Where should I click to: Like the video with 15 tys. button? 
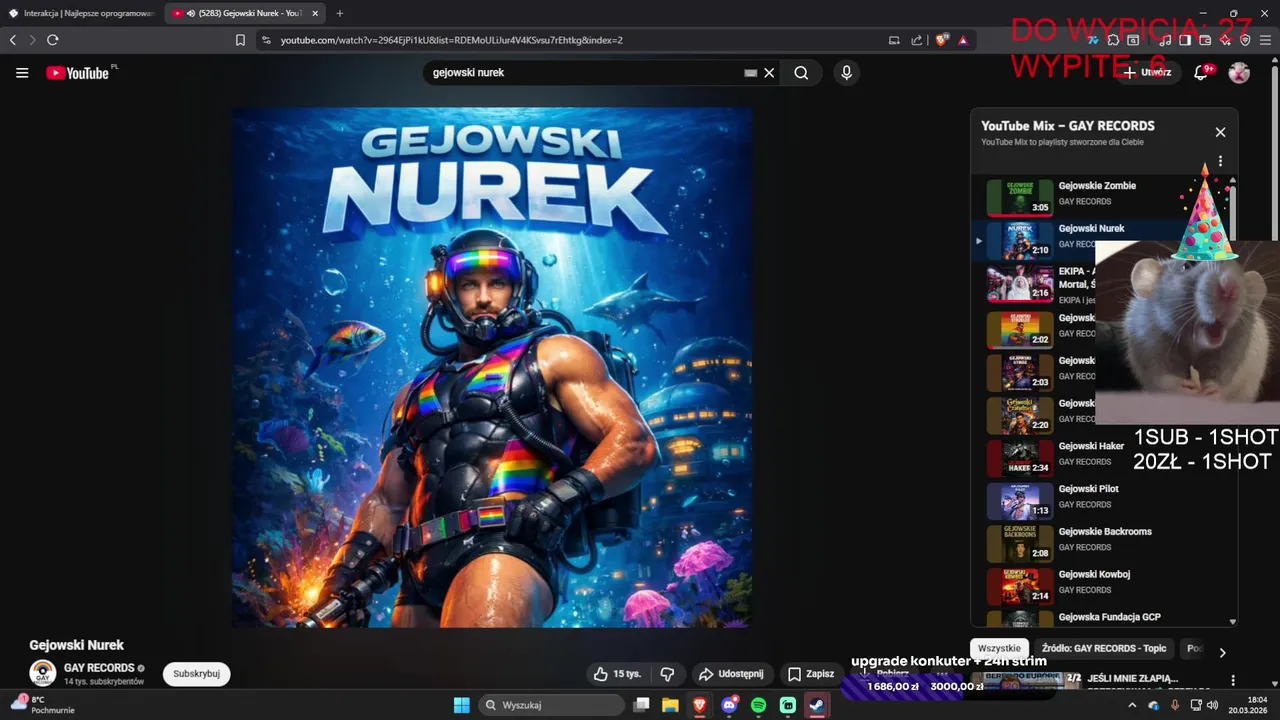click(x=617, y=674)
